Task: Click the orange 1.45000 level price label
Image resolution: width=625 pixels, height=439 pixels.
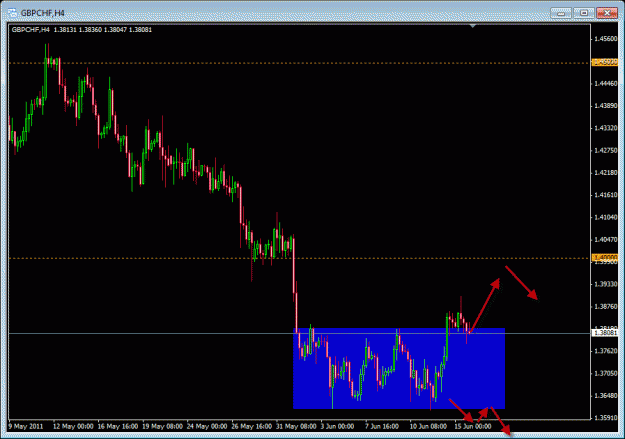Action: click(605, 62)
